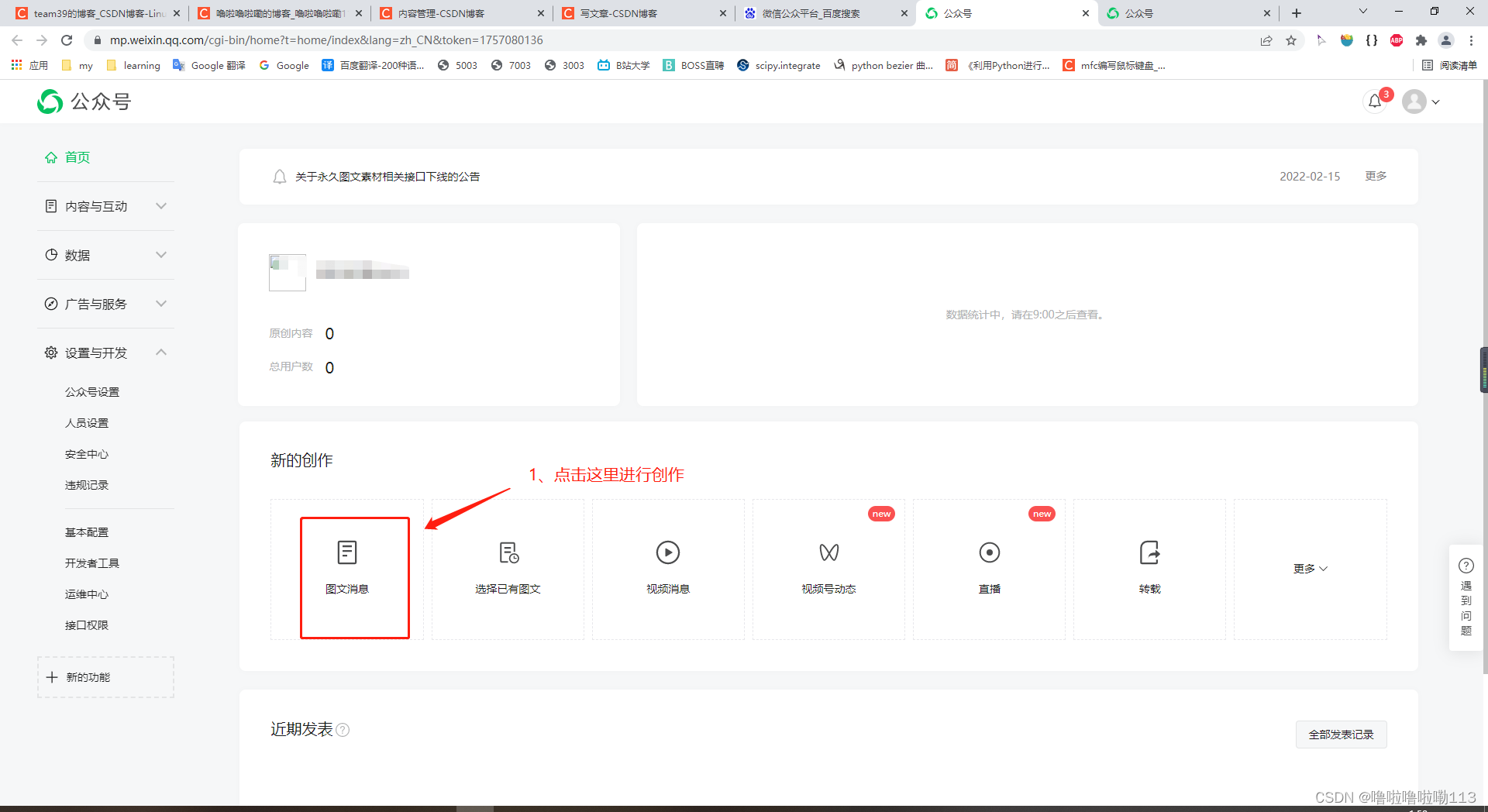This screenshot has width=1488, height=812.
Task: Select 选择已有图文 creation option
Action: click(508, 568)
